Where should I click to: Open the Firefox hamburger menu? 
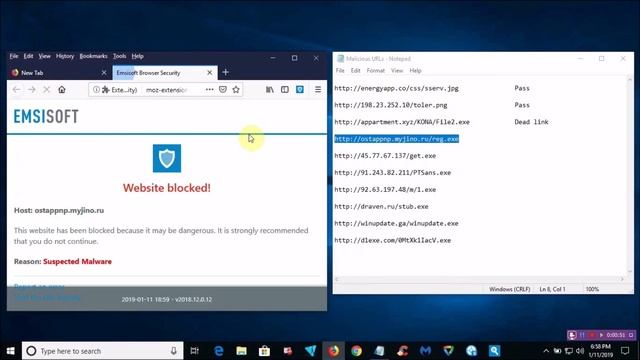pyautogui.click(x=318, y=89)
